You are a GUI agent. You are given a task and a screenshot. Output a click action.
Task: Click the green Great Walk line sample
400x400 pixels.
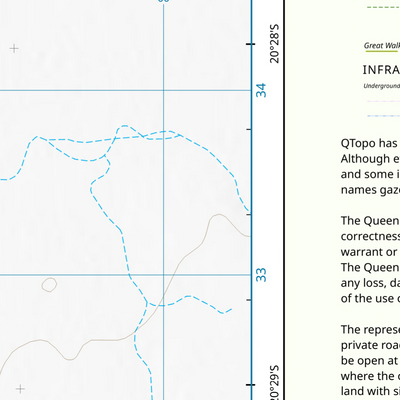[x=382, y=51]
